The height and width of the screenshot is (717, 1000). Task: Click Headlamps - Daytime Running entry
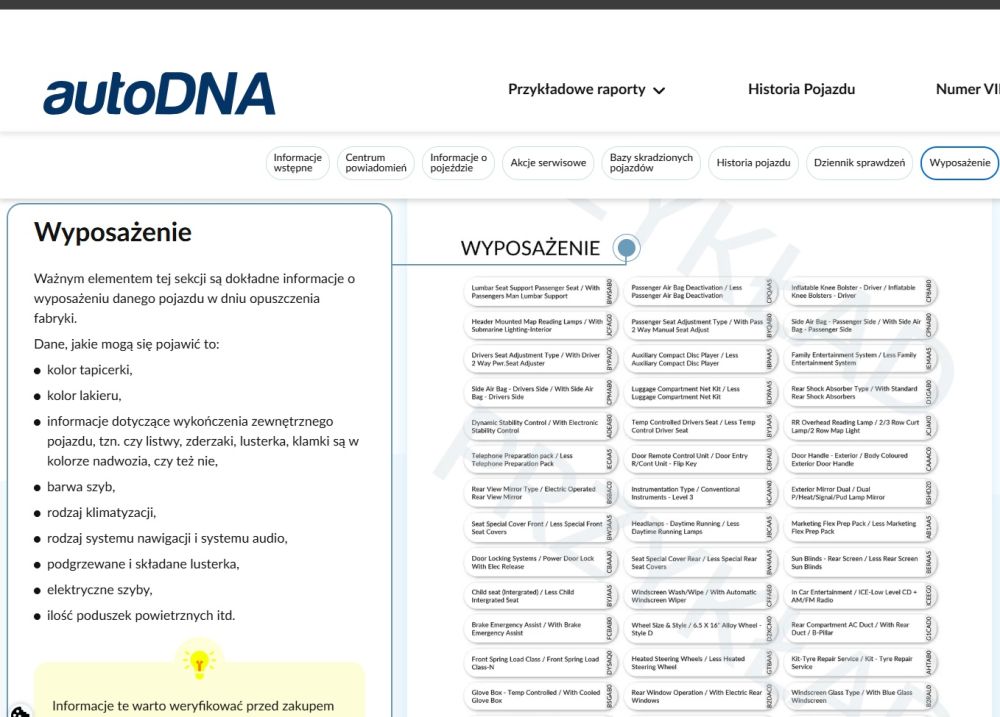(699, 528)
